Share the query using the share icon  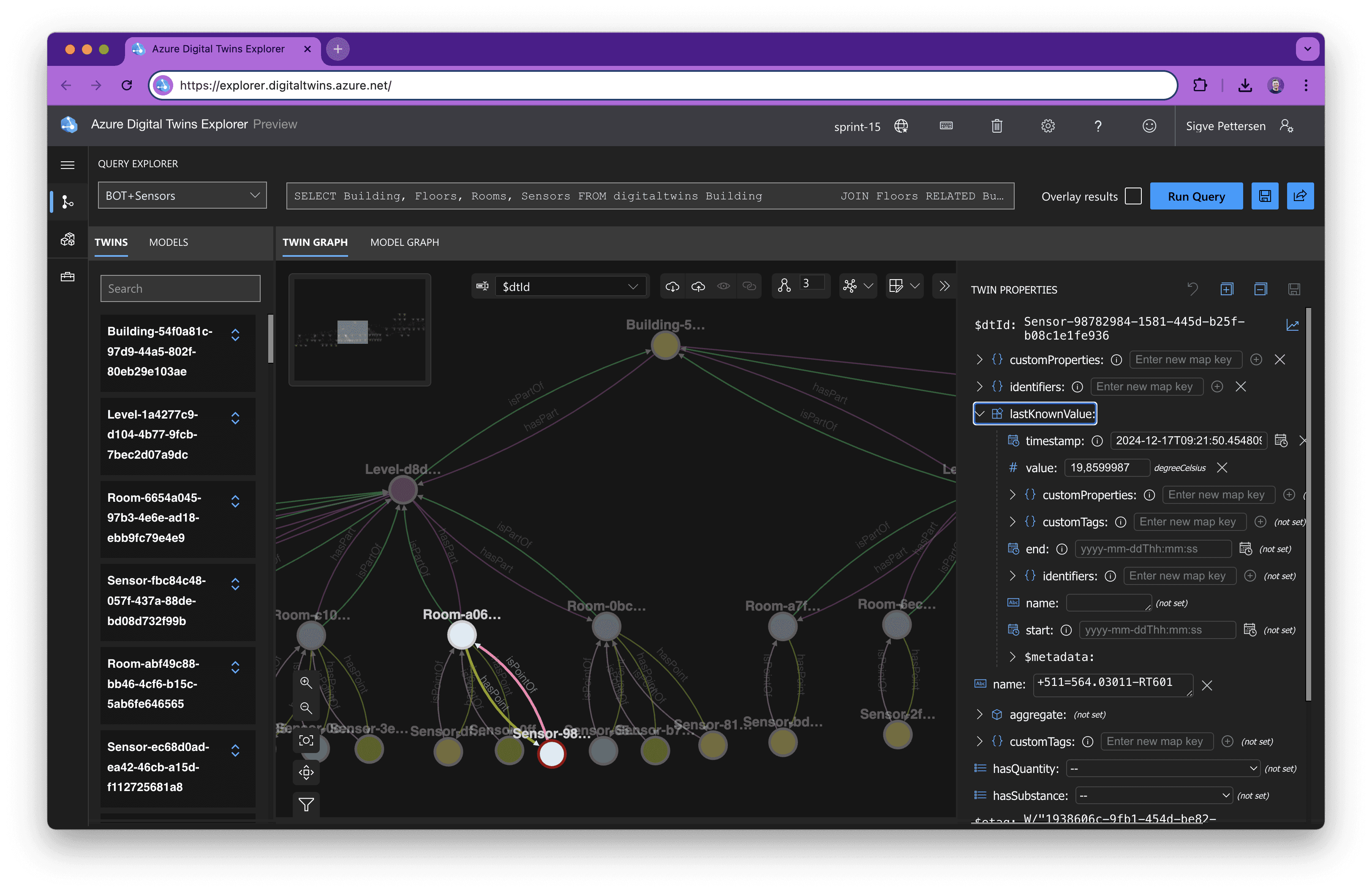point(1300,196)
